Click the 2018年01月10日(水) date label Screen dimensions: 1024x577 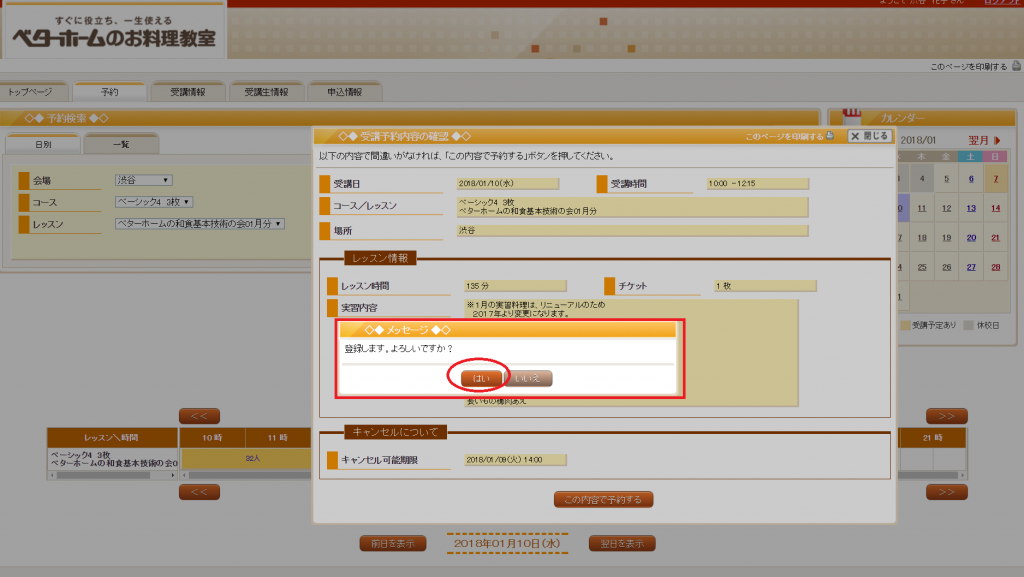point(507,544)
